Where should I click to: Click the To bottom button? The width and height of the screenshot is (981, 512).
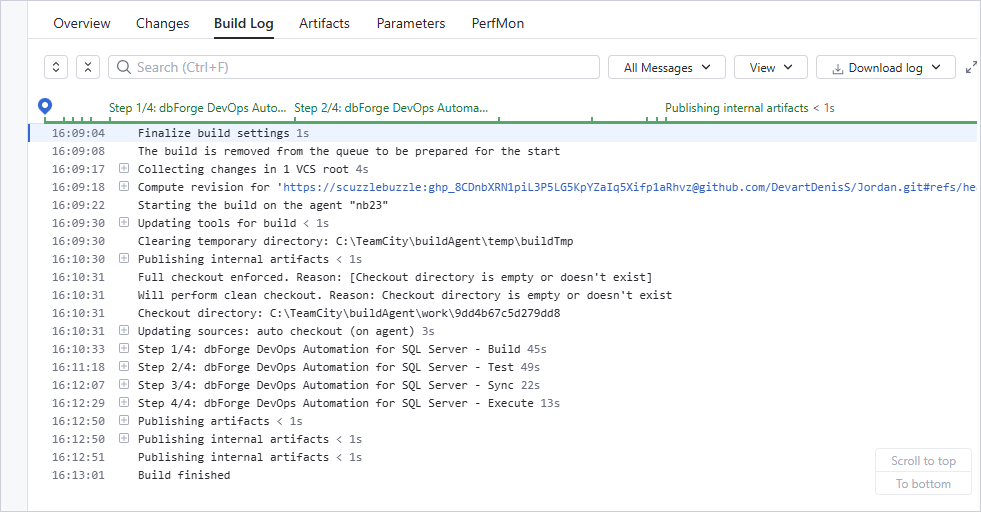(x=923, y=484)
